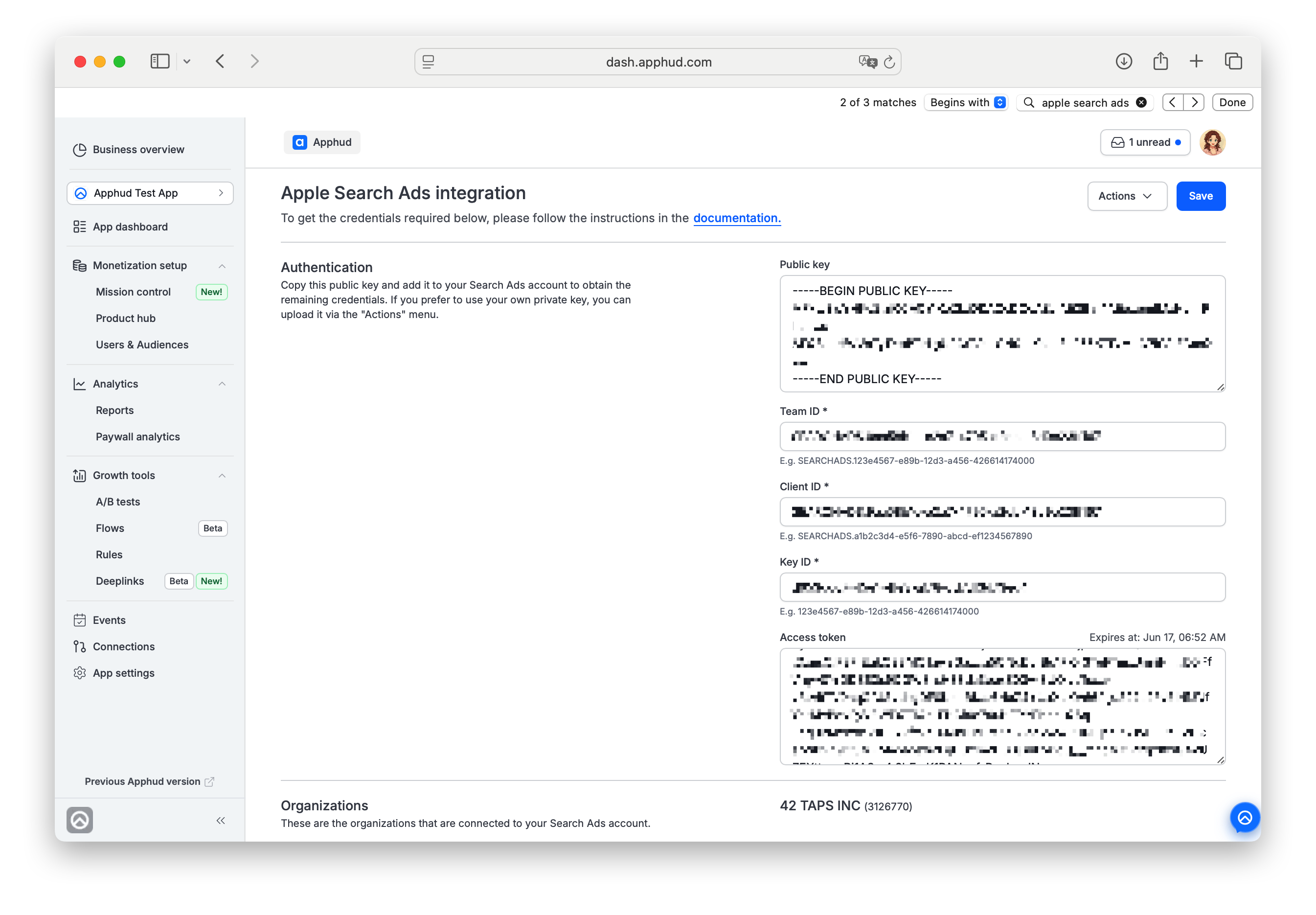Screen dimensions: 1316x915
Task: Click the Safari share icon
Action: coord(1160,61)
